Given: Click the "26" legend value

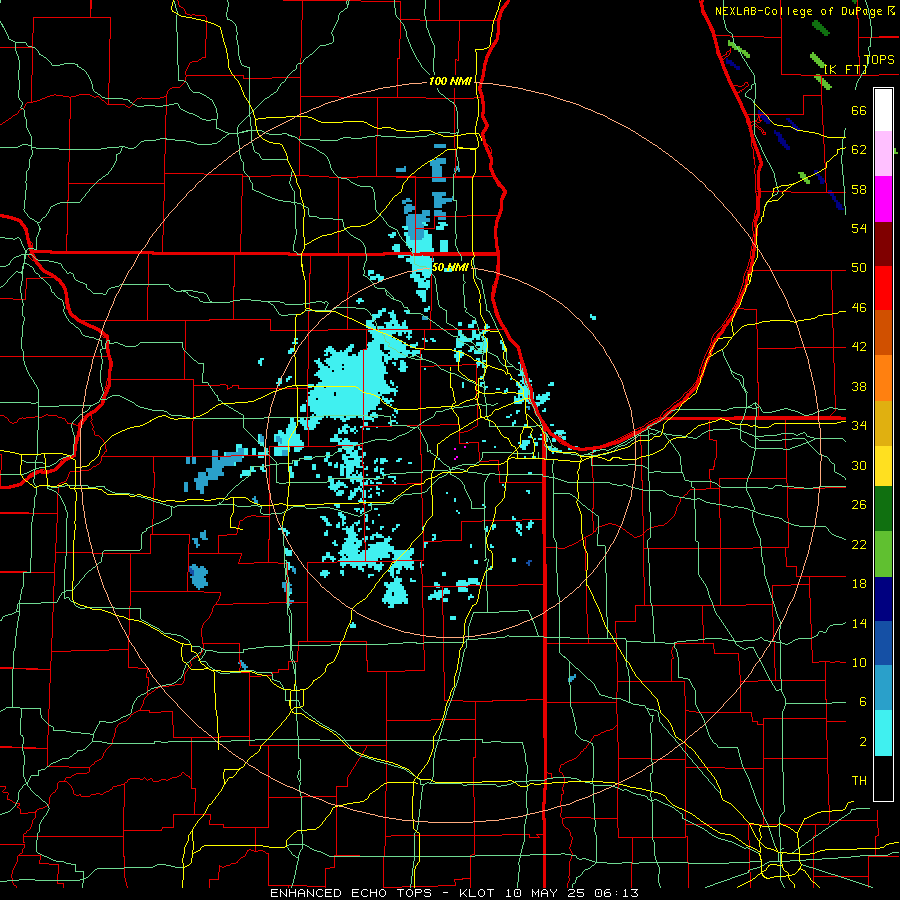Looking at the screenshot, I should tap(859, 505).
